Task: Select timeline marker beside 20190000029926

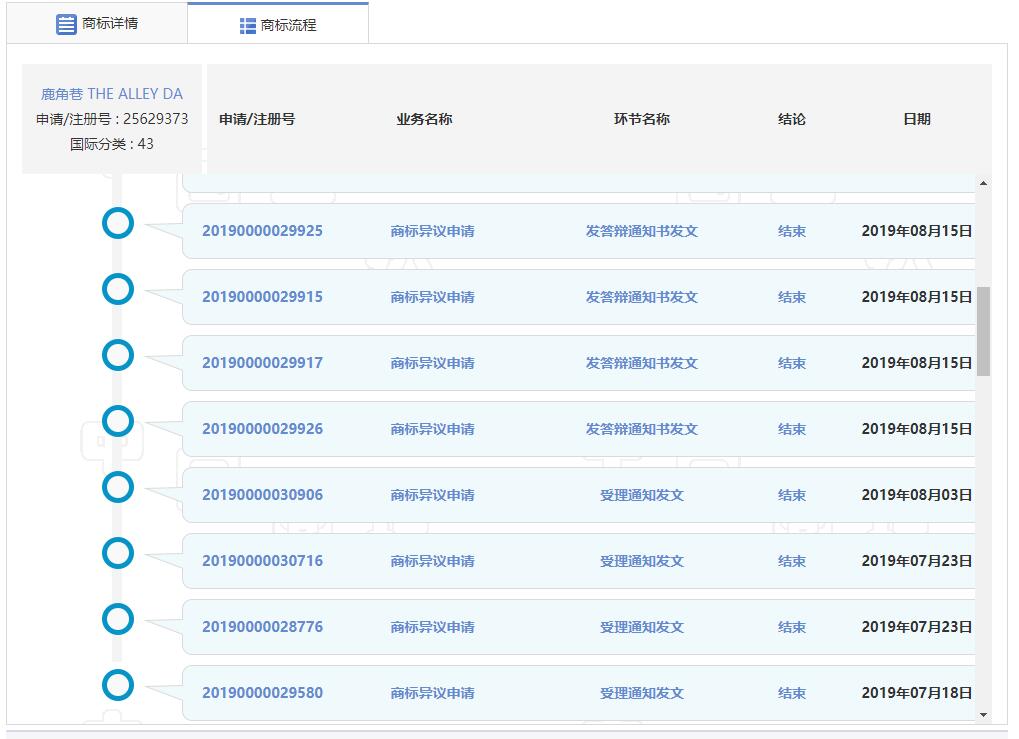Action: tap(118, 421)
